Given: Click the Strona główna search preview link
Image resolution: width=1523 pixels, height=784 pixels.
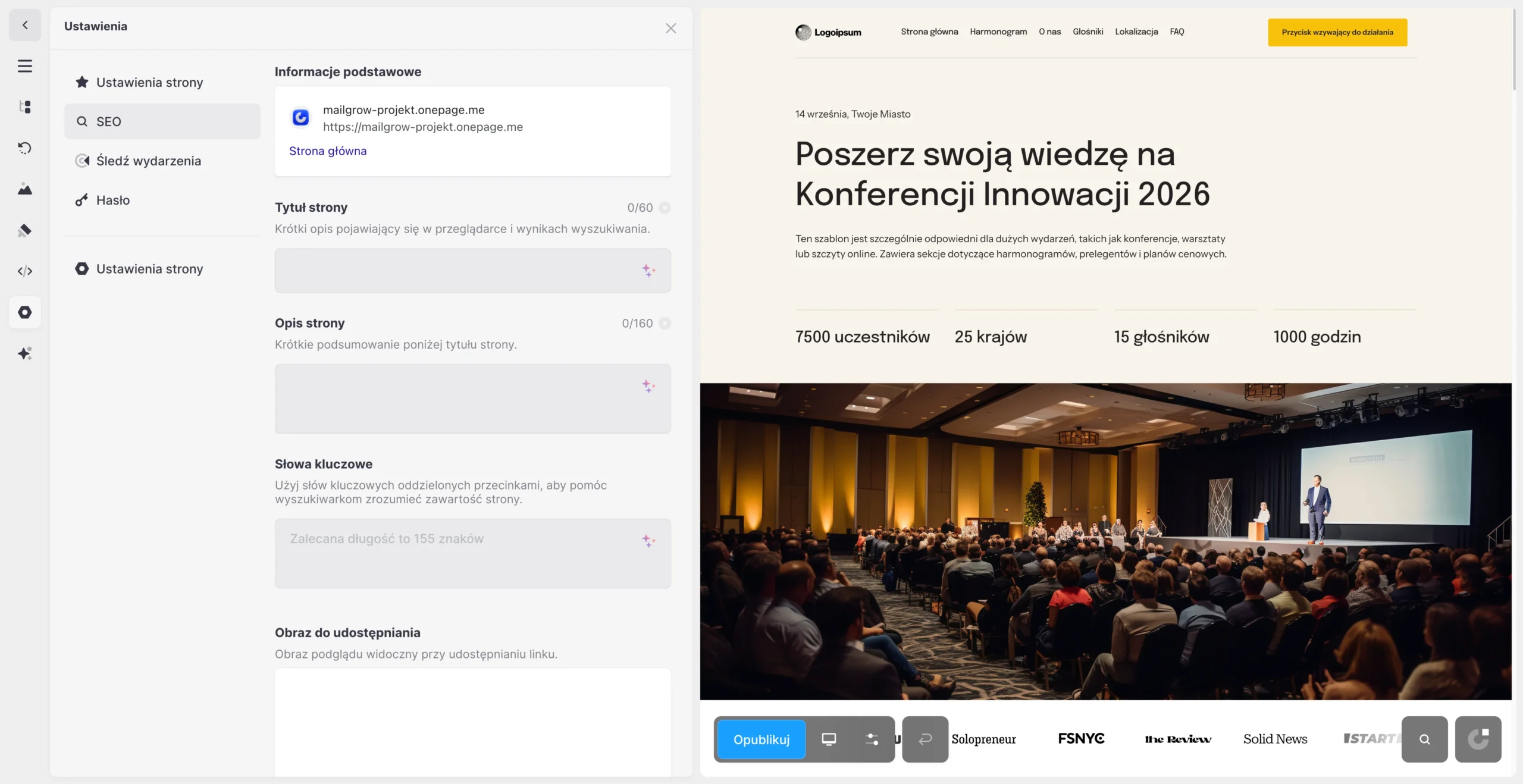Looking at the screenshot, I should click(x=328, y=151).
